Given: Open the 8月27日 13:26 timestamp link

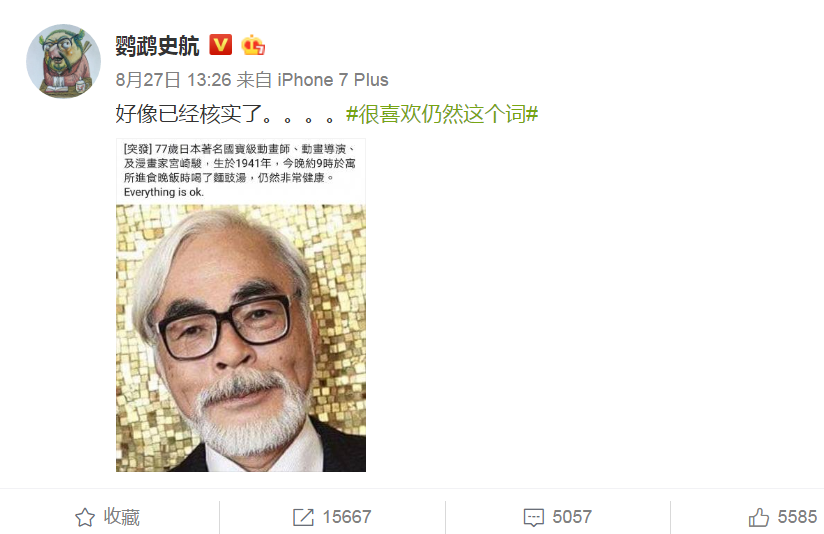Looking at the screenshot, I should 173,80.
